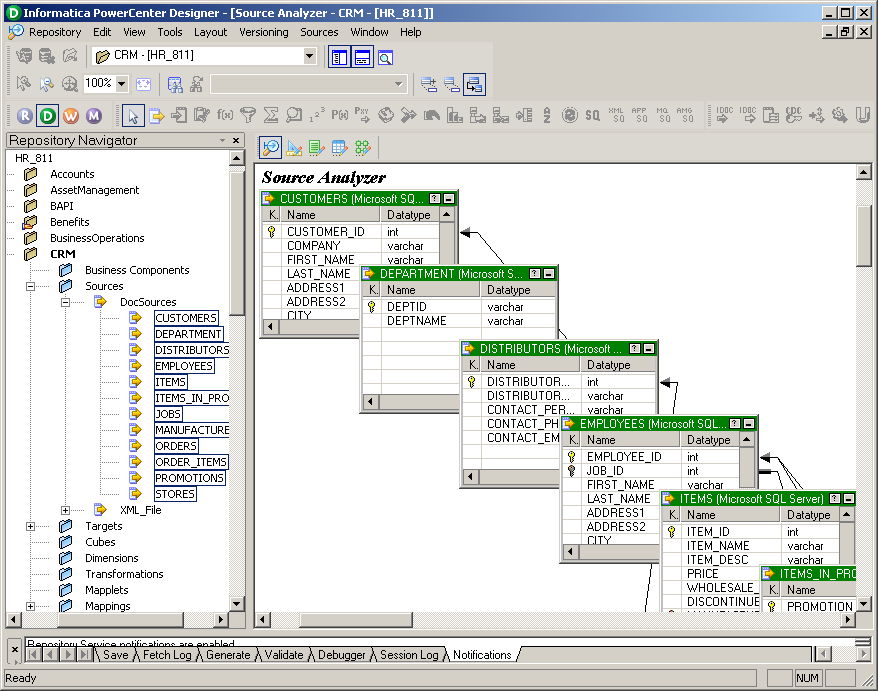Screen dimensions: 878x691
Task: Expand the Targets tree node
Action: coord(31,526)
